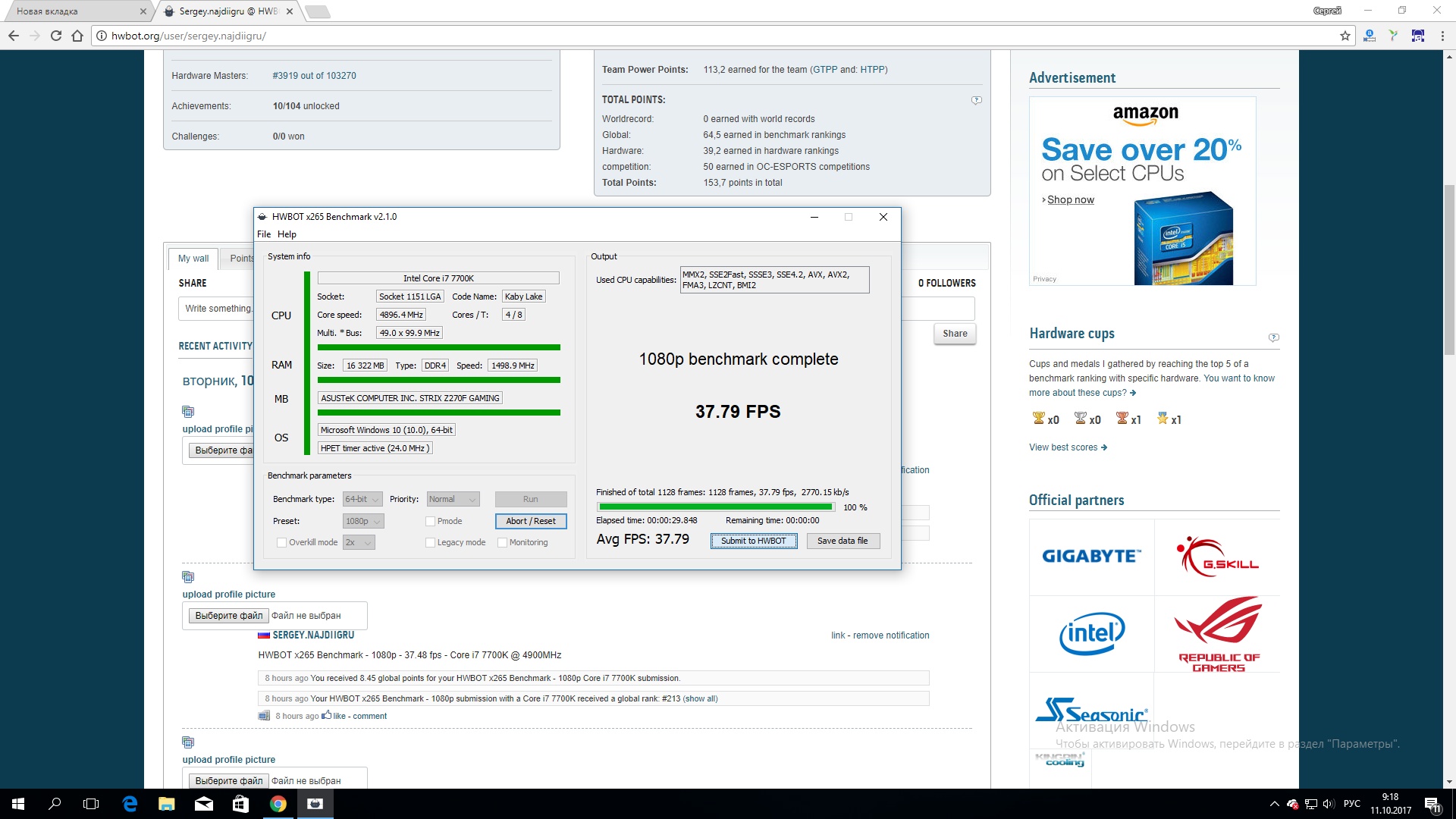This screenshot has height=819, width=1456.
Task: Go back using the browser back arrow
Action: 14,36
